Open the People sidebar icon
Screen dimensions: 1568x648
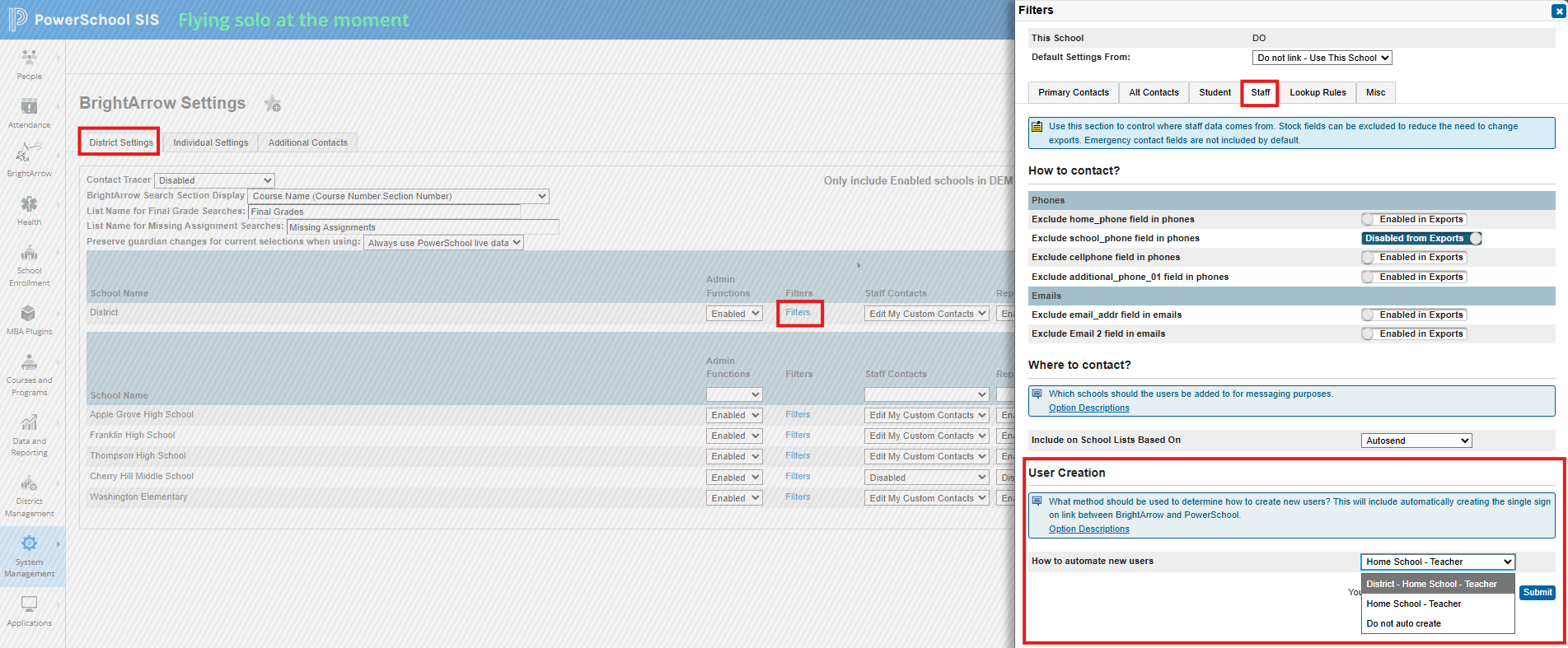click(x=29, y=58)
